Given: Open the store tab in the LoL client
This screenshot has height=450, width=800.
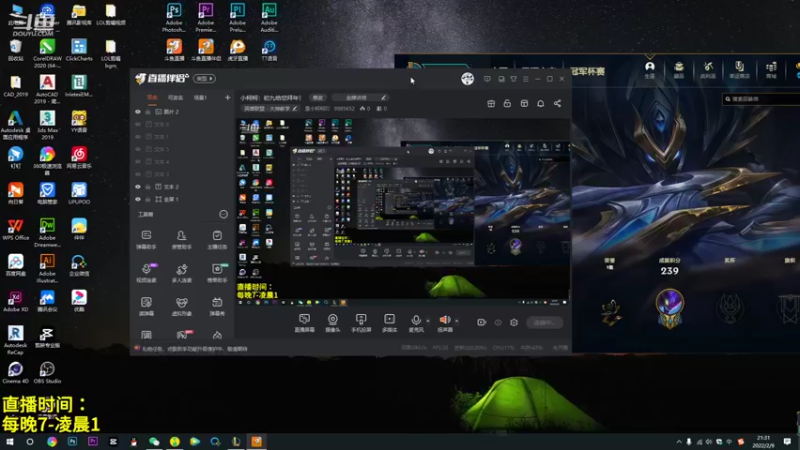Looking at the screenshot, I should pos(771,70).
